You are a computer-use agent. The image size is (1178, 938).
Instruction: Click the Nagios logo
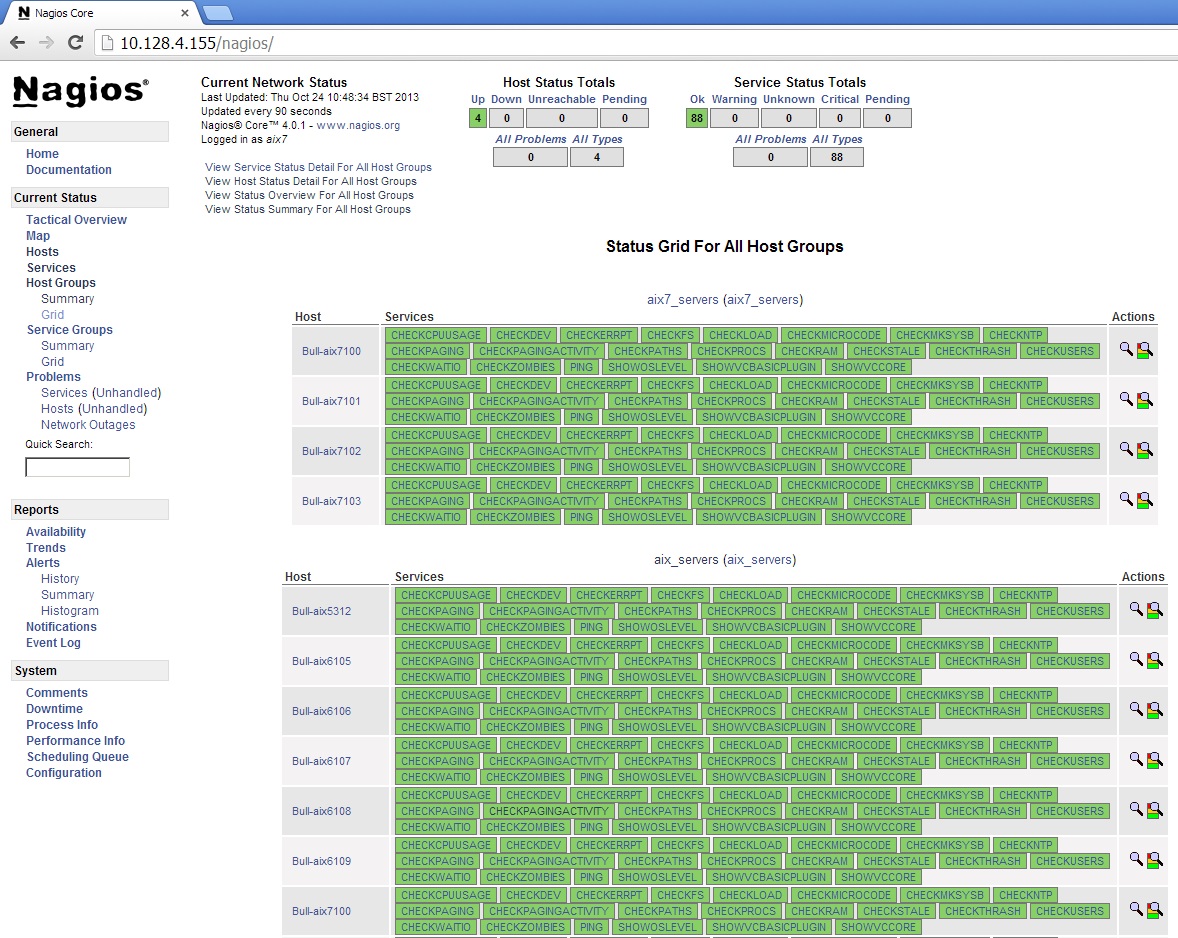[80, 91]
